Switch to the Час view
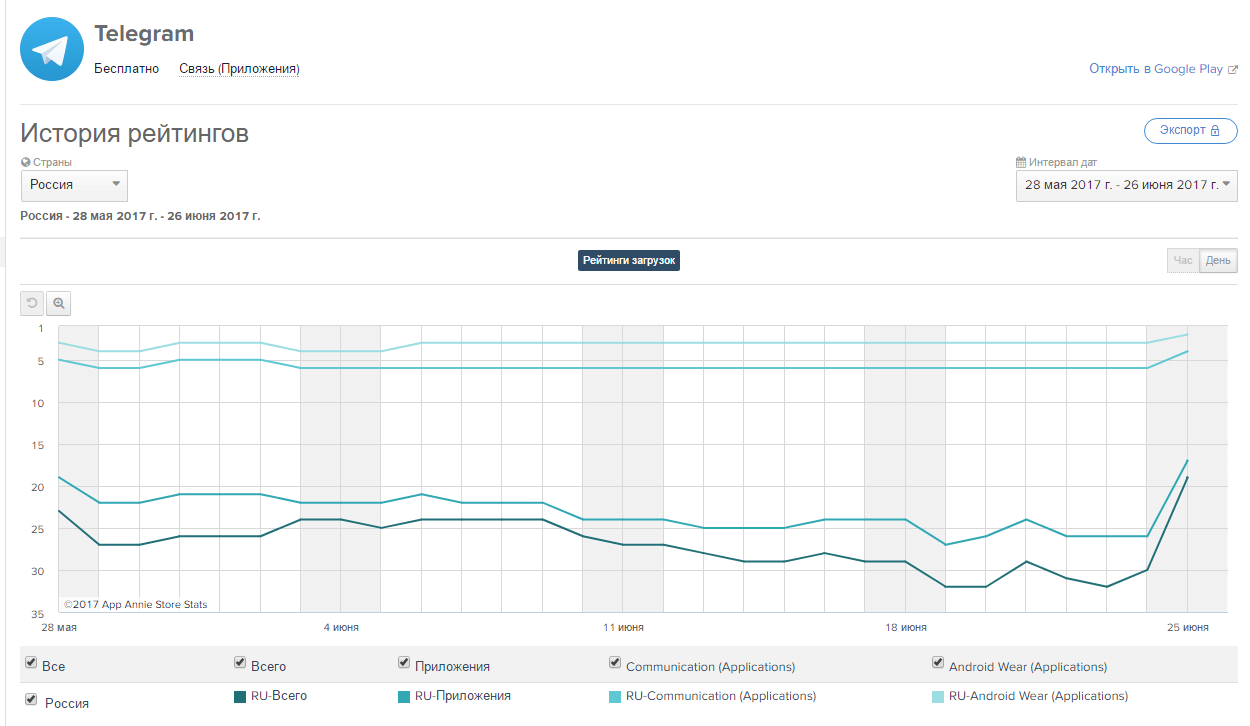Screen dimensions: 1250x726 tap(1183, 261)
